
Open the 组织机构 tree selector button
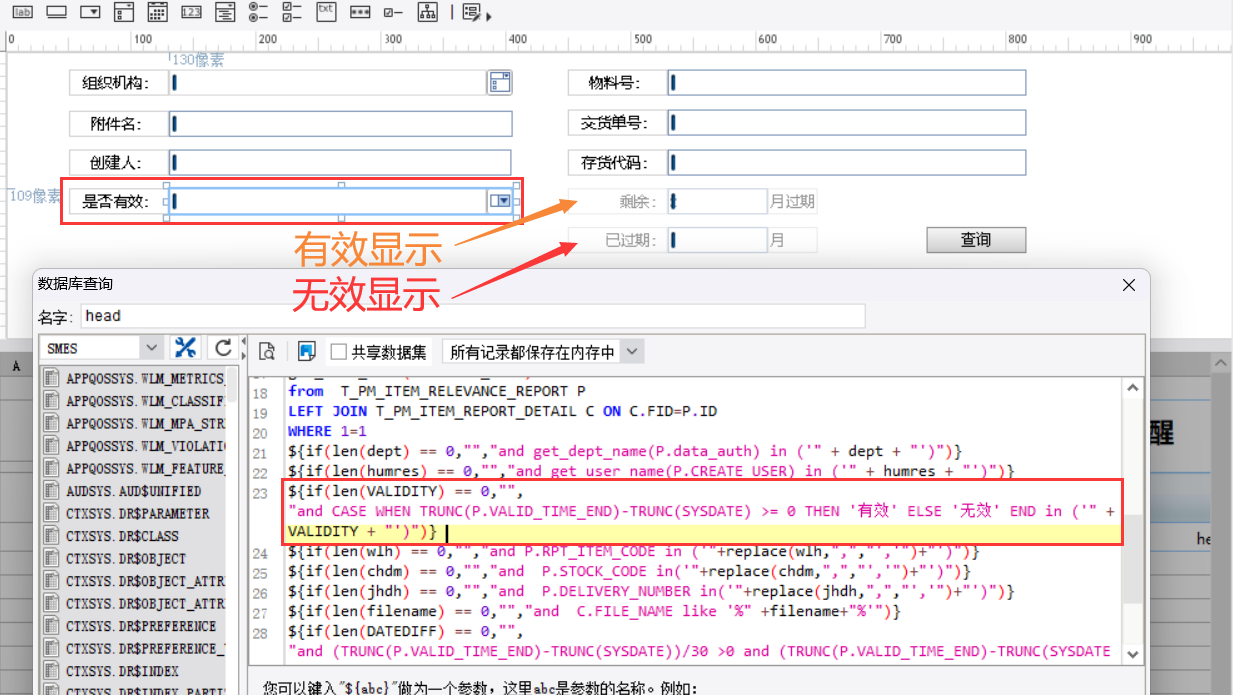(500, 83)
